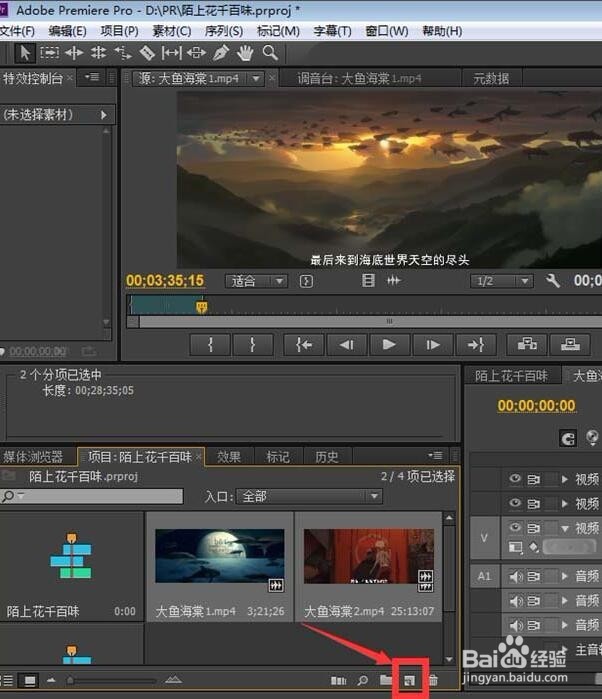Switch project panel to icon view
The height and width of the screenshot is (699, 602).
point(30,680)
